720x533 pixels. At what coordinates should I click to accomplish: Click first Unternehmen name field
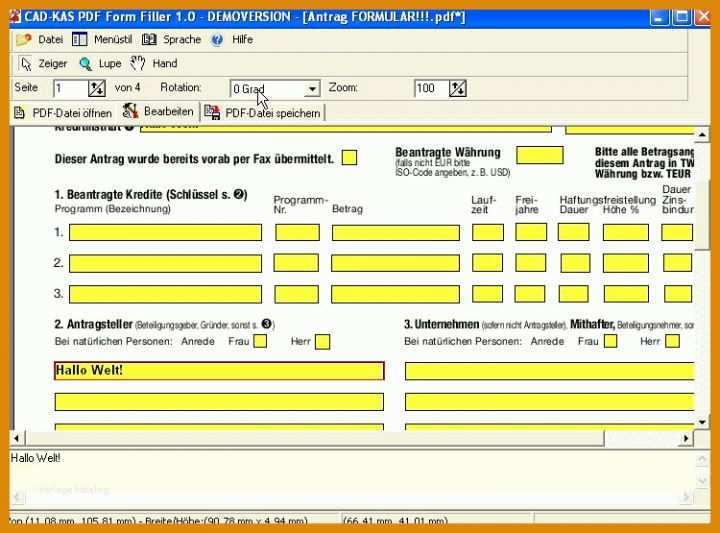549,371
